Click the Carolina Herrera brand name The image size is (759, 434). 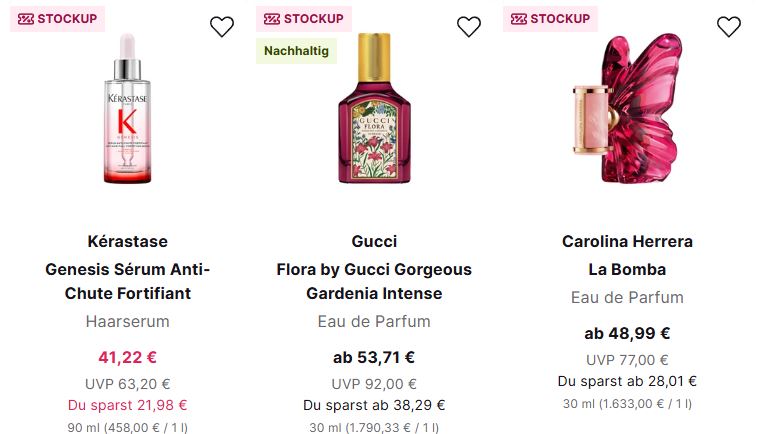pos(627,242)
